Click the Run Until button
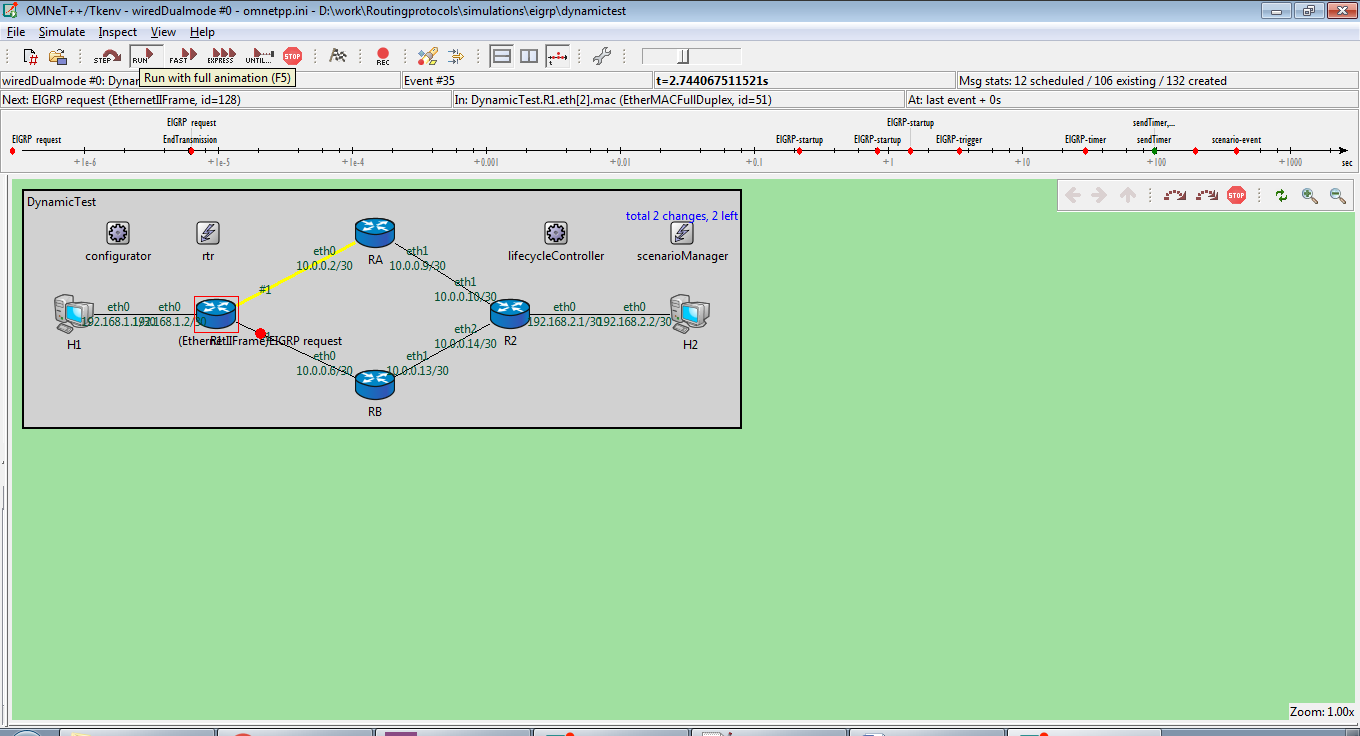 point(259,56)
